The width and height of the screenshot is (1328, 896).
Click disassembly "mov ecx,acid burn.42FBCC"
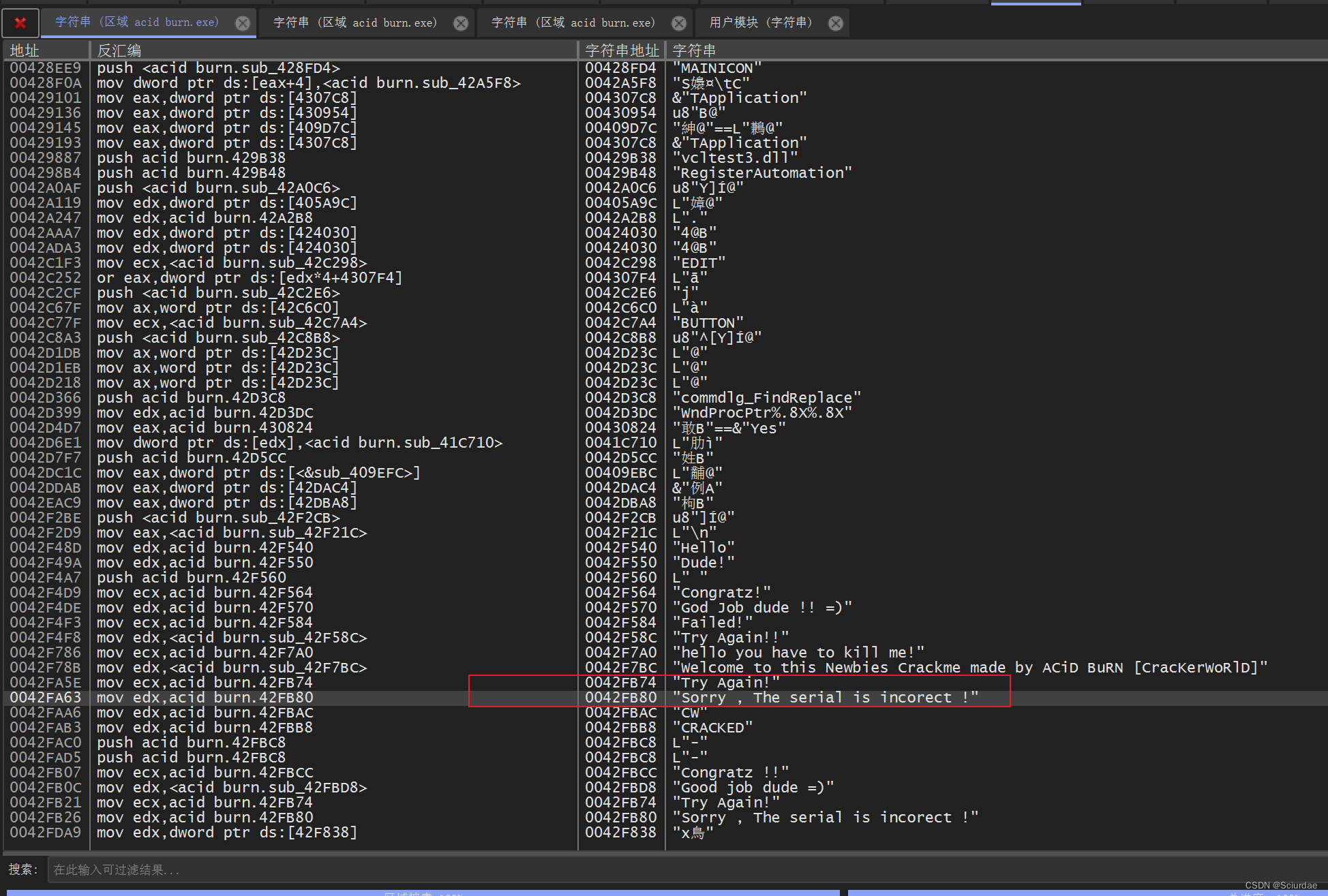point(205,773)
